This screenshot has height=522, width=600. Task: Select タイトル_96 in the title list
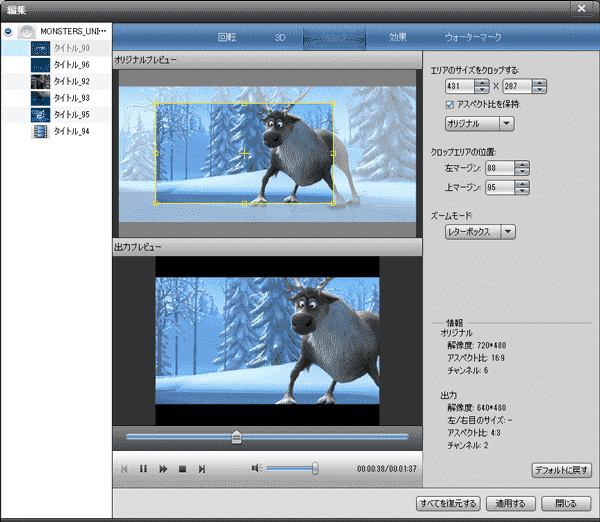(71, 65)
